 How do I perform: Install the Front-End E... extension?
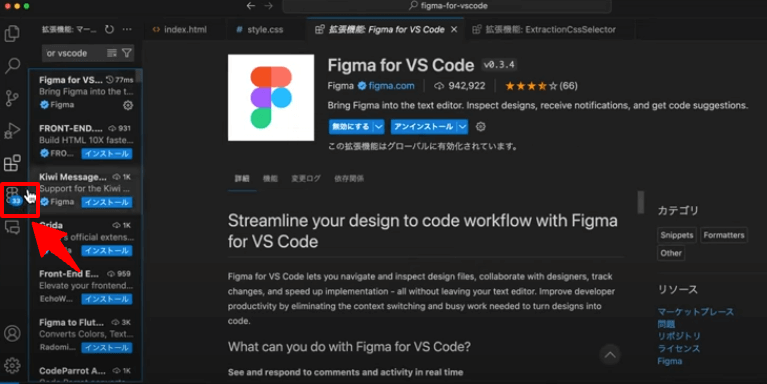click(x=107, y=299)
